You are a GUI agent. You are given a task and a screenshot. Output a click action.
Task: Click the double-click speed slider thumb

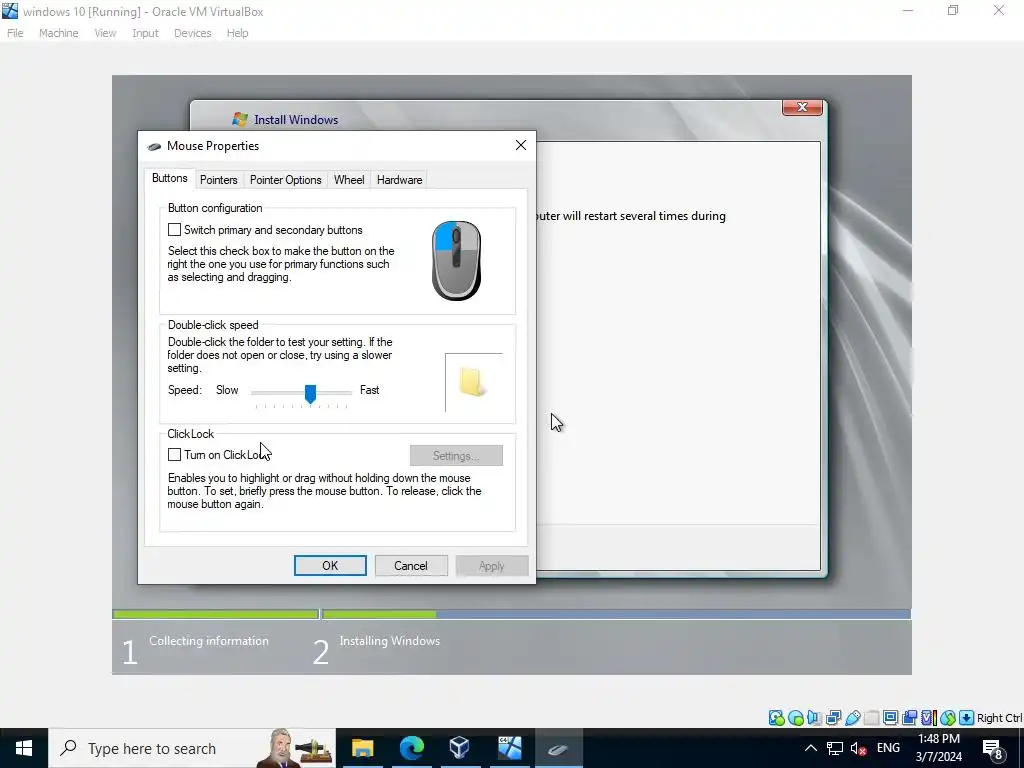coord(310,393)
